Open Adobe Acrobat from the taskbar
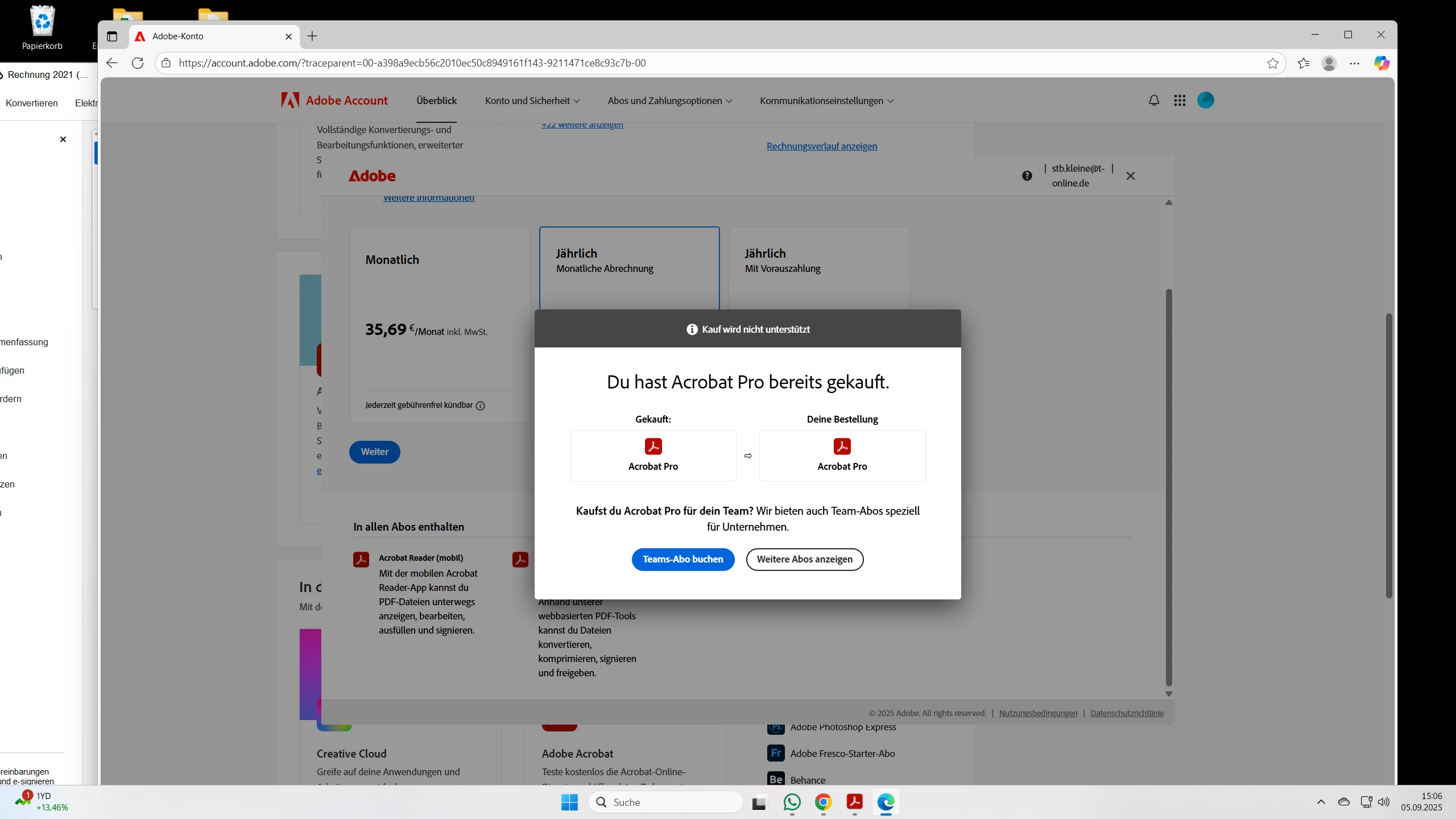Image resolution: width=1456 pixels, height=819 pixels. pos(854,802)
